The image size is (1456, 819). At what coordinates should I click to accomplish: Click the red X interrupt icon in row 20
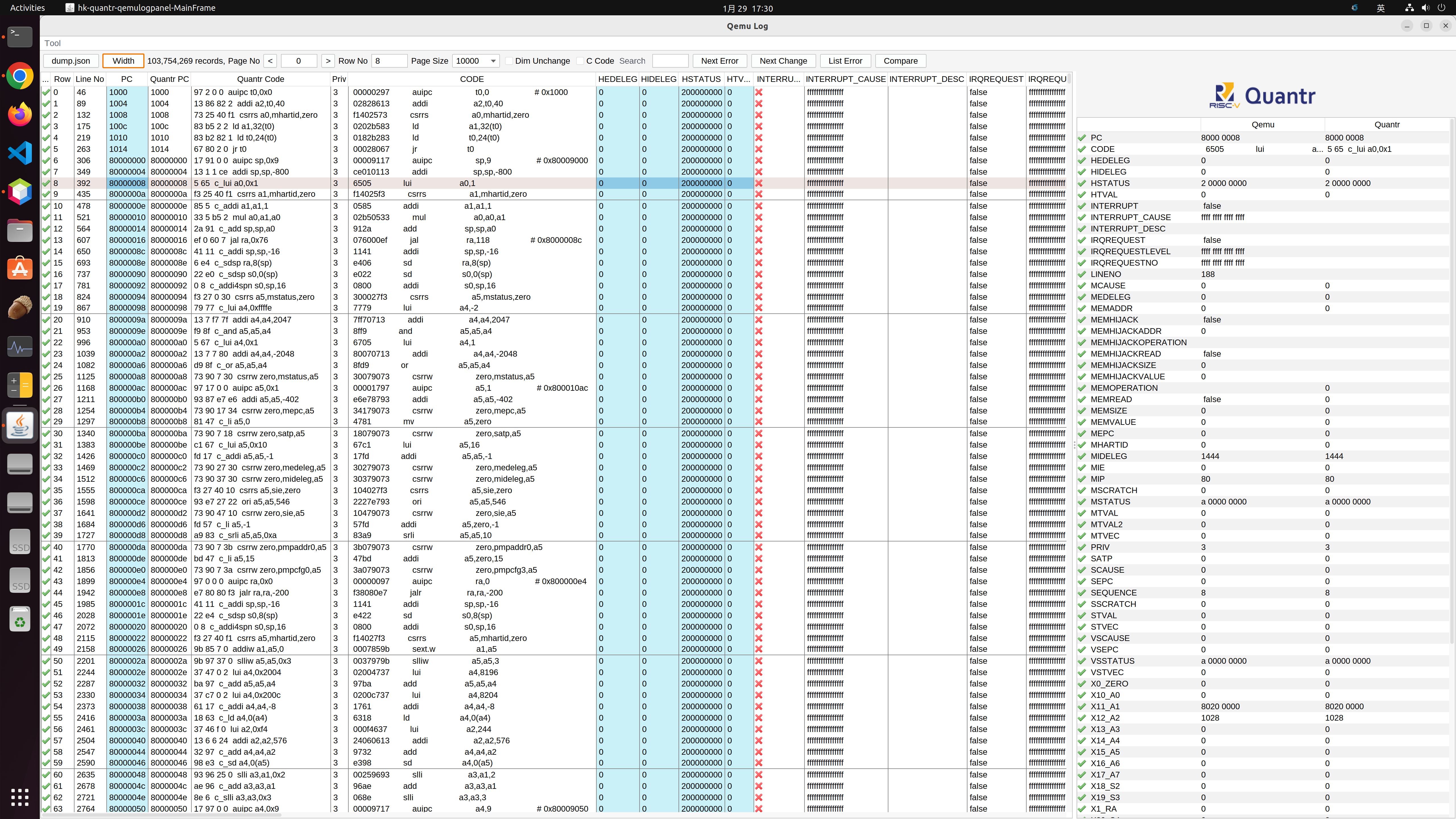(758, 320)
